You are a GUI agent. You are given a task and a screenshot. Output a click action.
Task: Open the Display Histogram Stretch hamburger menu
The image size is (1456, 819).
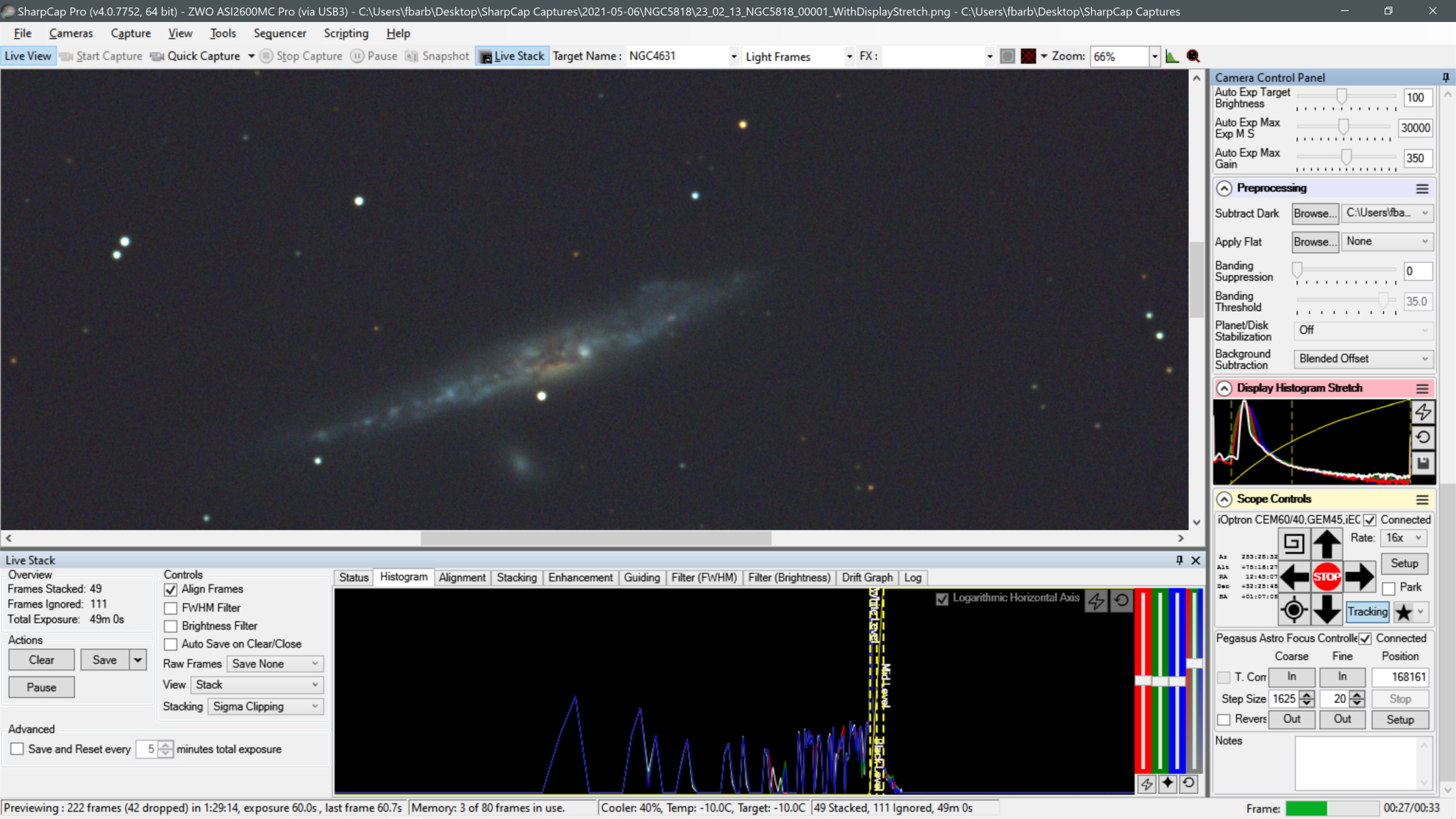click(1422, 389)
